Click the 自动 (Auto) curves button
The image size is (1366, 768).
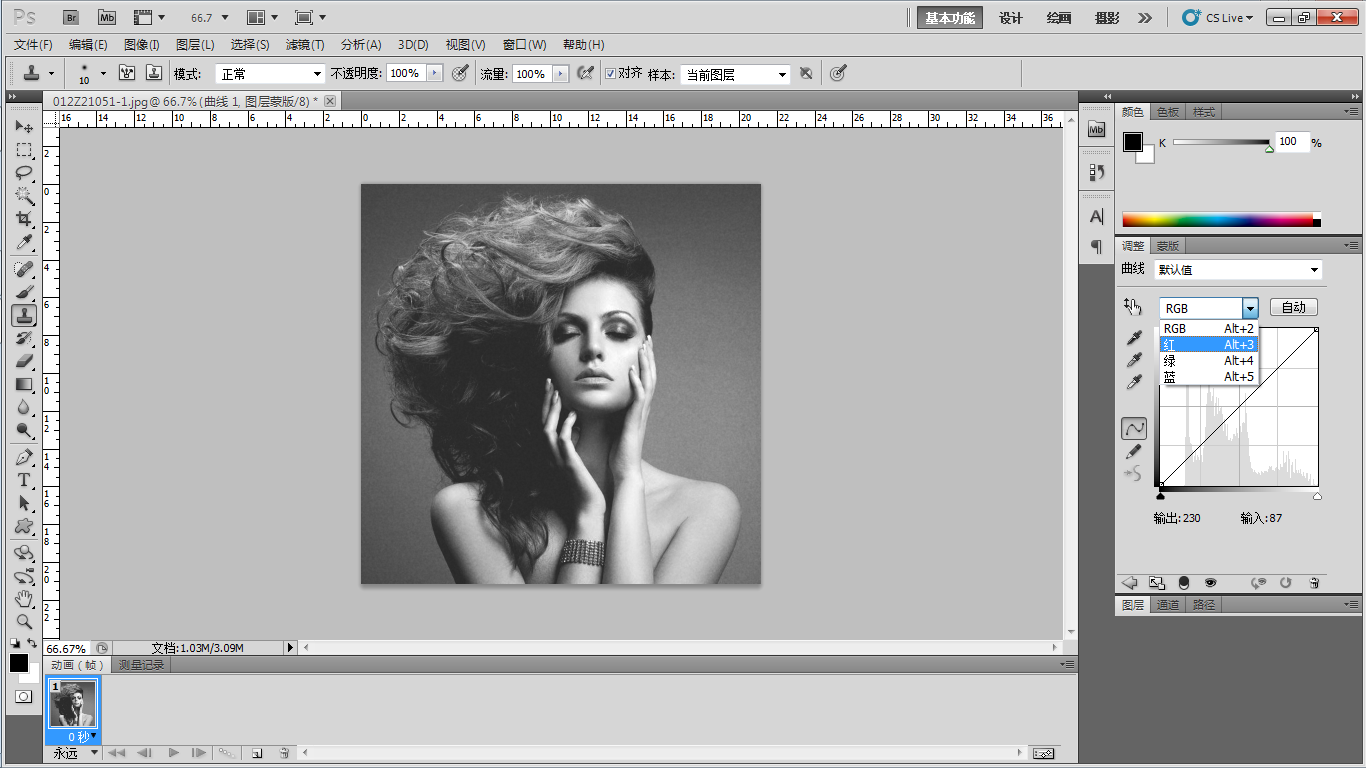pyautogui.click(x=1293, y=308)
